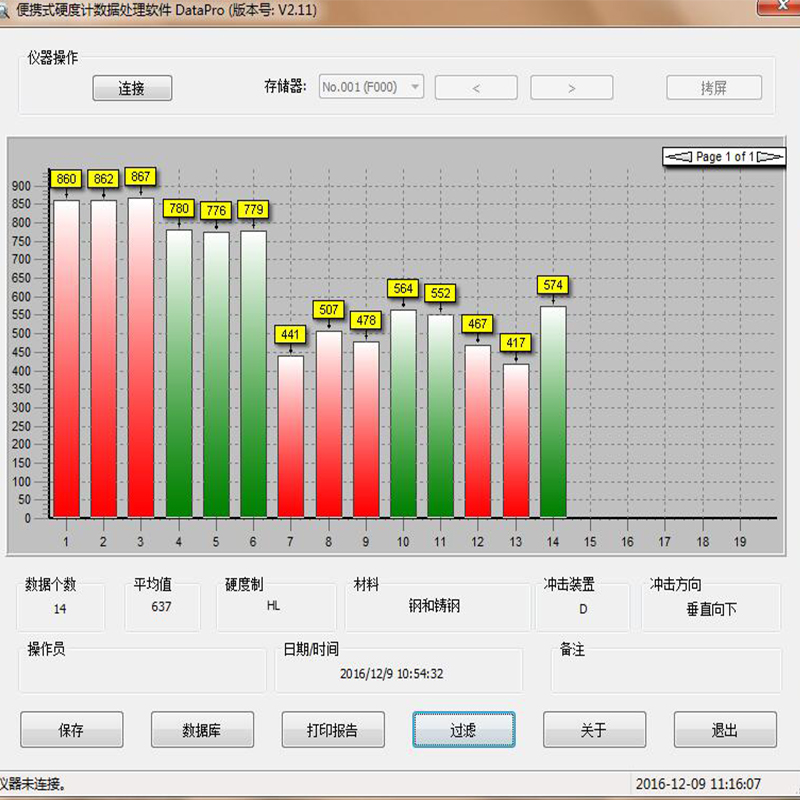Exit the program with 退出

click(724, 730)
